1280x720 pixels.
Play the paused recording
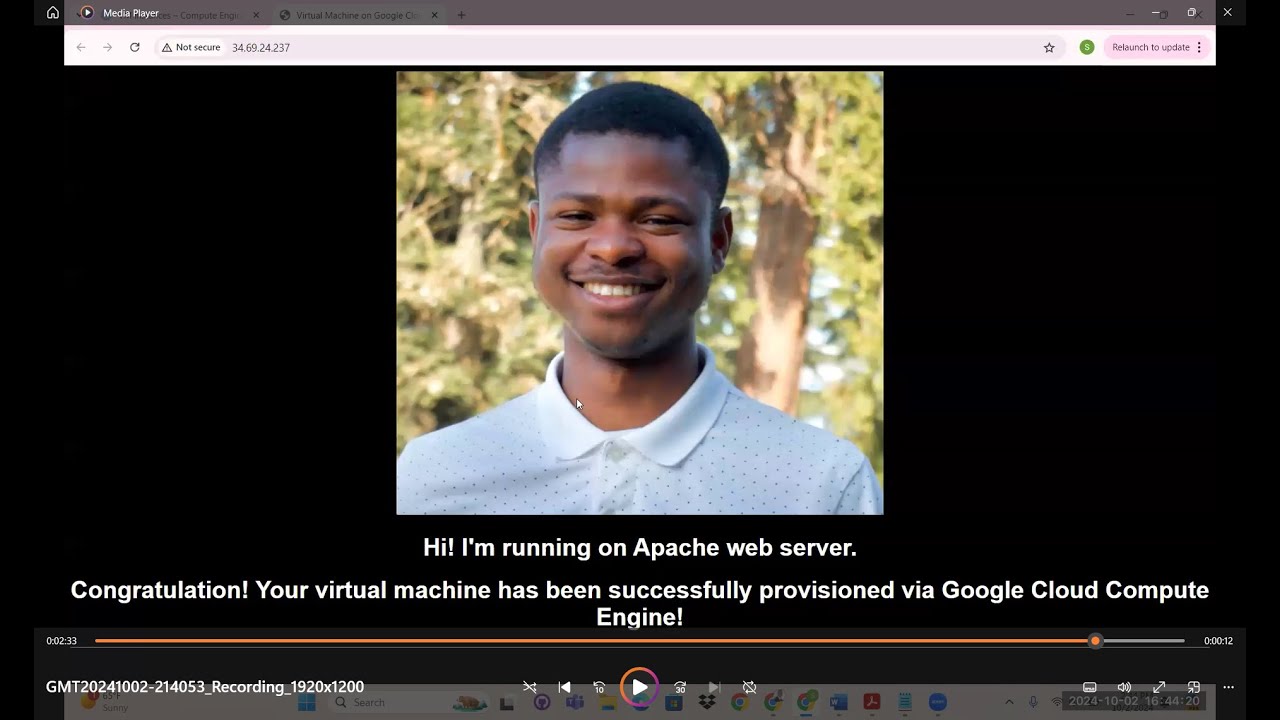639,687
